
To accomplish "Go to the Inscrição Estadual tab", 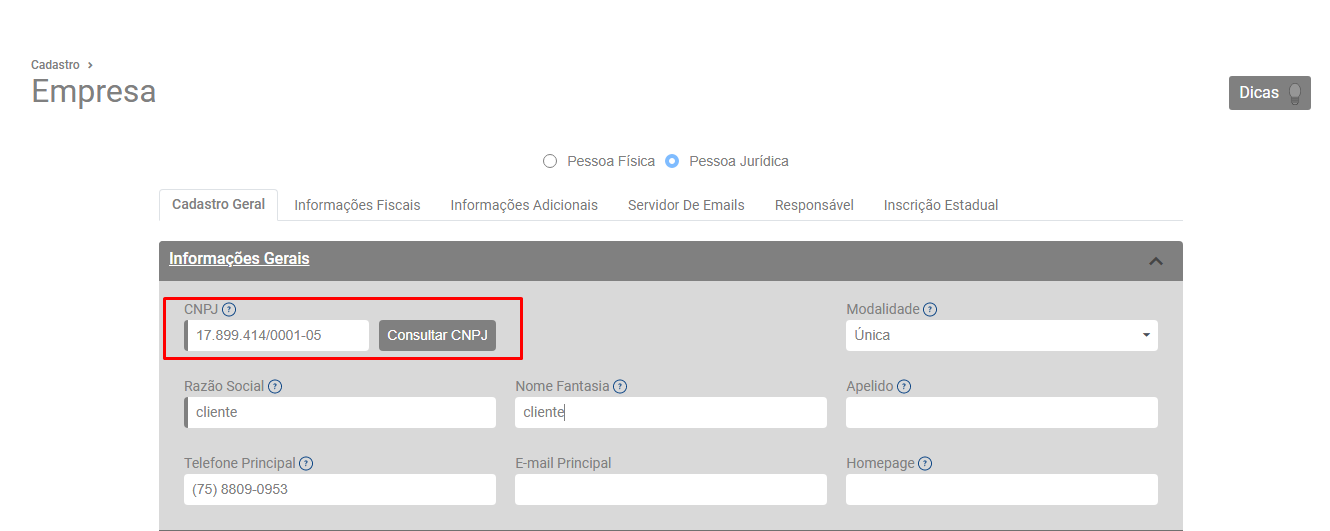I will coord(940,205).
